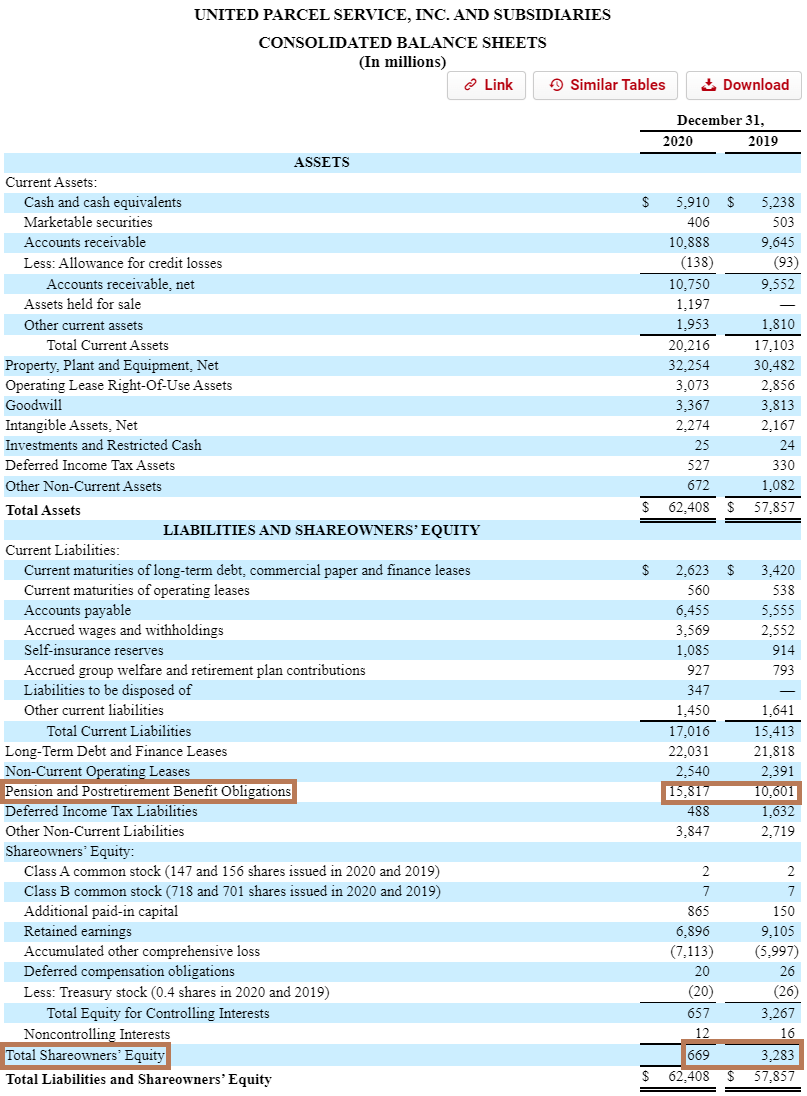
Task: Select the Total Current Liabilities row label
Action: point(118,731)
